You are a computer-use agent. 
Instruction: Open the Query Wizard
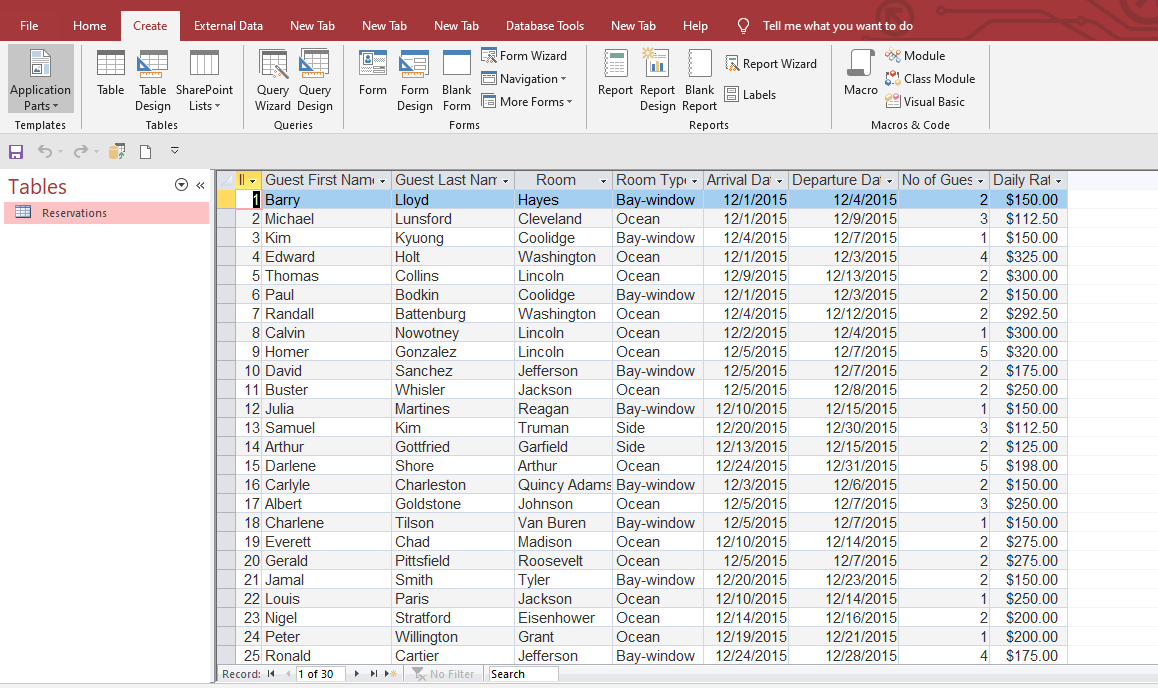273,80
